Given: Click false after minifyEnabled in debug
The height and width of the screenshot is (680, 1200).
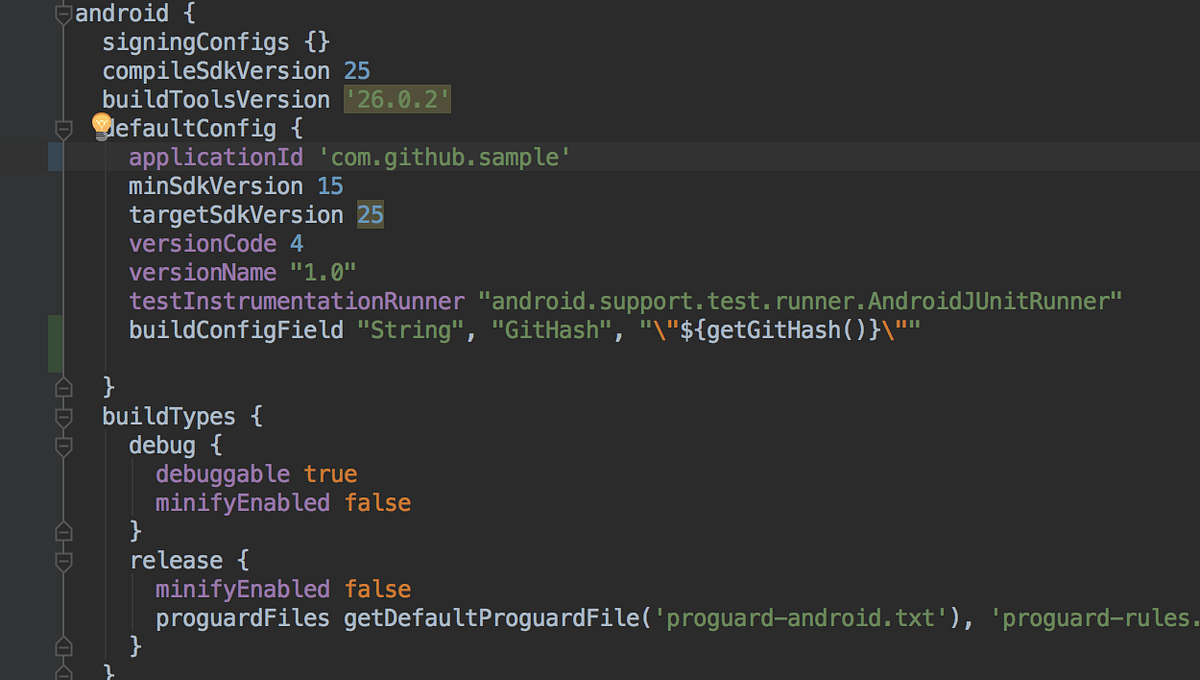Looking at the screenshot, I should (378, 502).
